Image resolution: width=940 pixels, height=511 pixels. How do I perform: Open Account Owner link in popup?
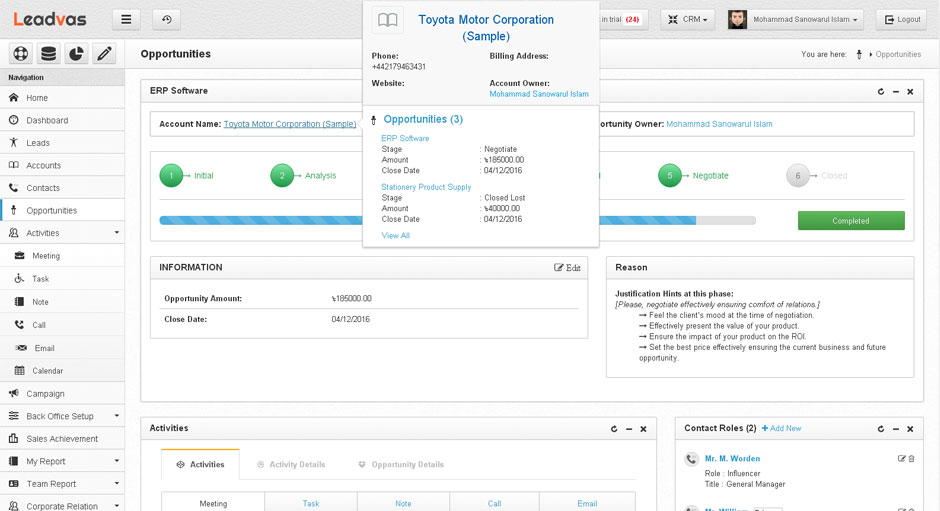539,94
